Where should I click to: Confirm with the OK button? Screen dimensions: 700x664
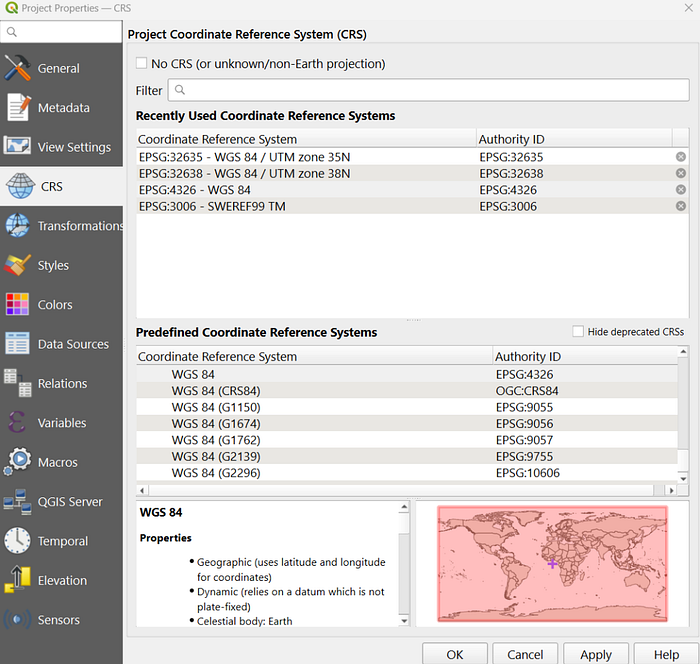point(454,654)
